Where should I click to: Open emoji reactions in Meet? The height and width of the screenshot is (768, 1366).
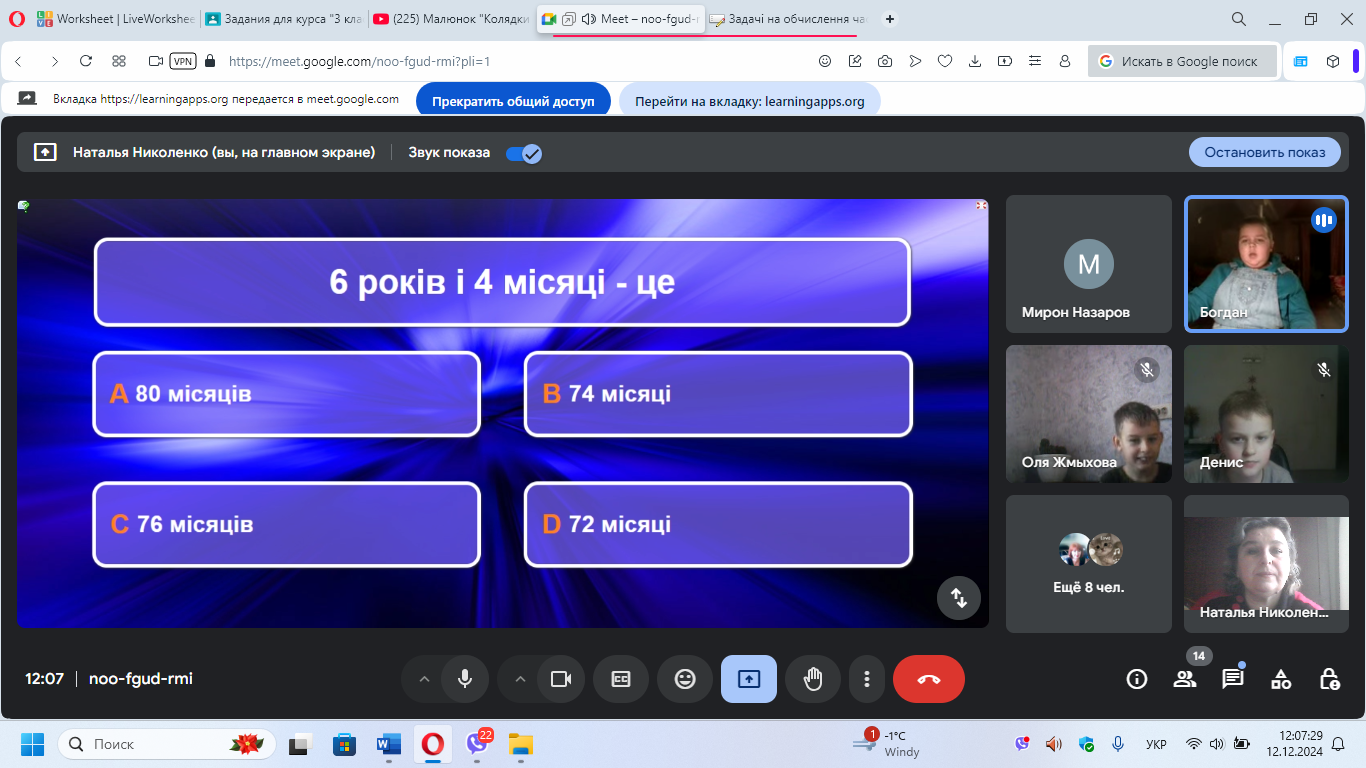[685, 679]
